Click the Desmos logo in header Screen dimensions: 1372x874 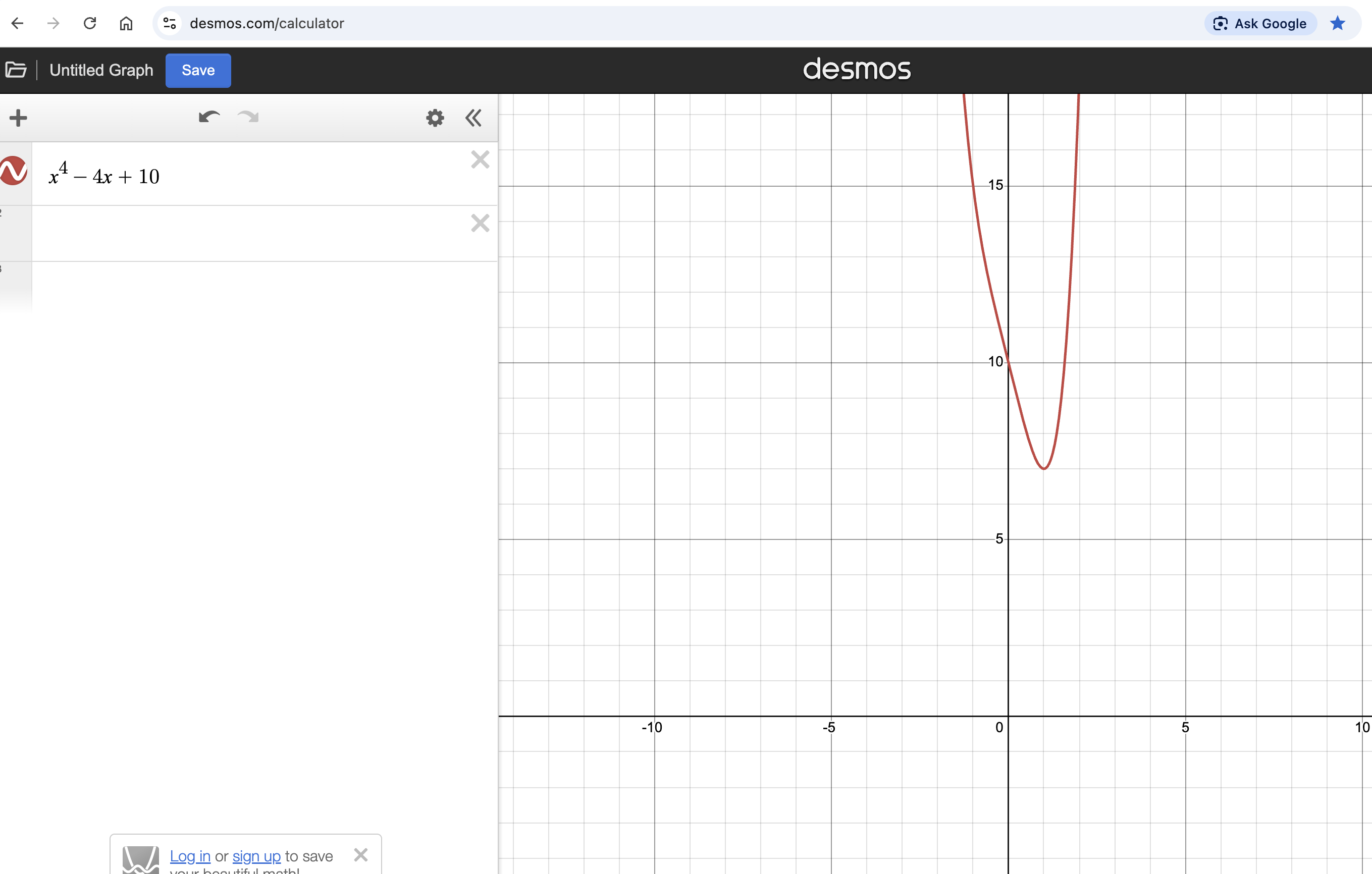[x=857, y=70]
